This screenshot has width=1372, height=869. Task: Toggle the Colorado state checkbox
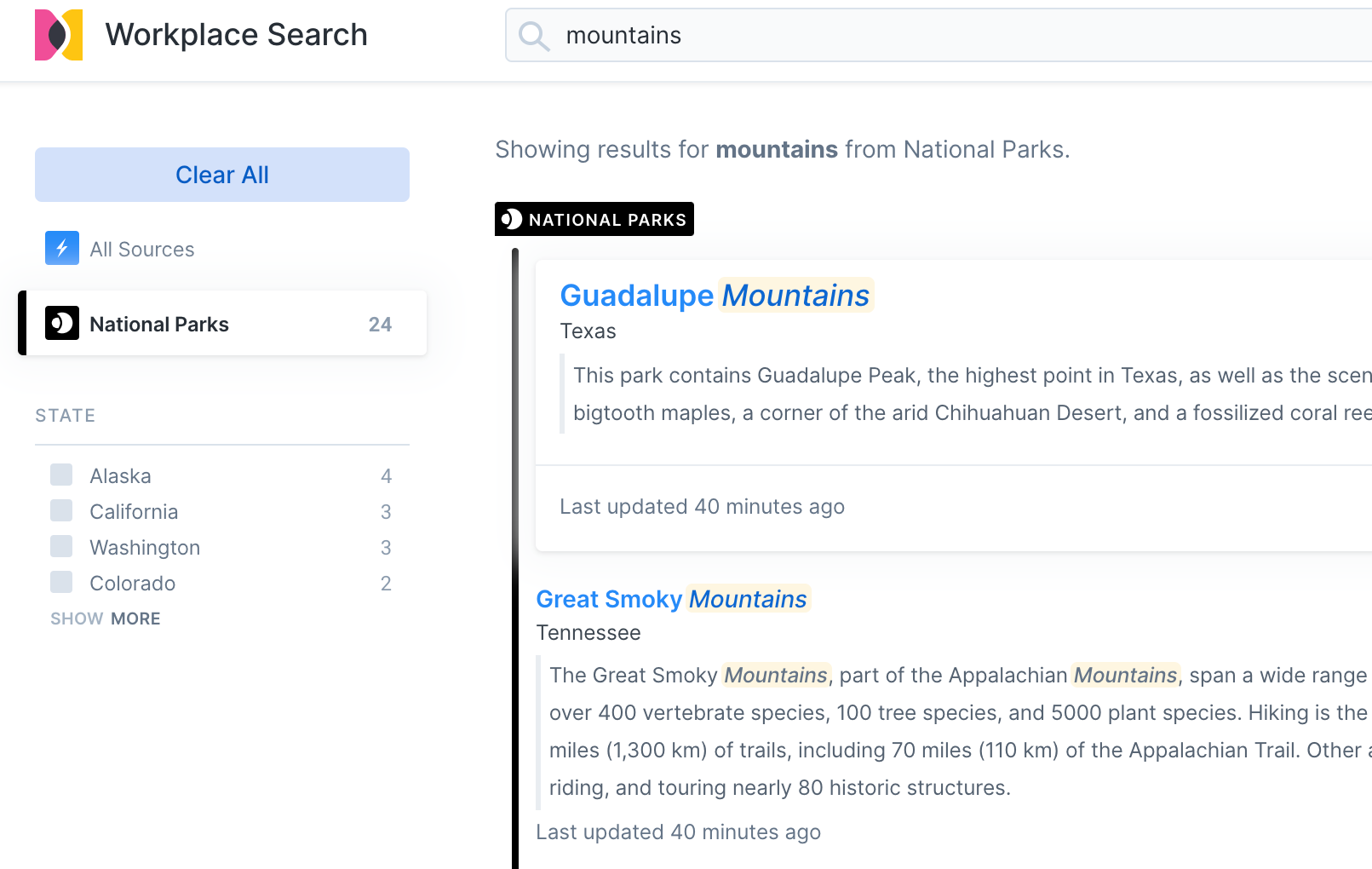pos(61,582)
